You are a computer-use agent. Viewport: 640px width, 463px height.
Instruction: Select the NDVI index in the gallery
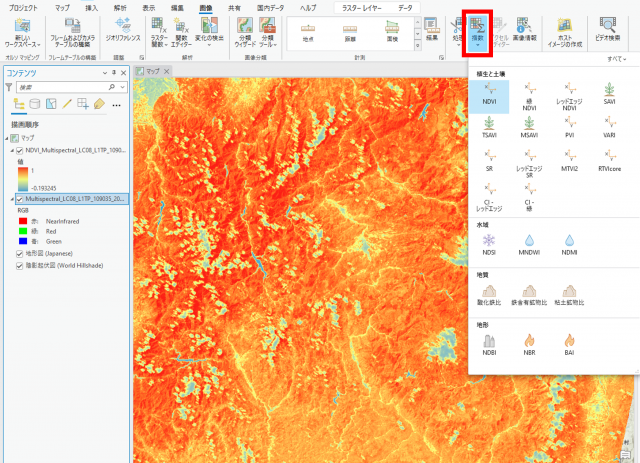pos(489,96)
